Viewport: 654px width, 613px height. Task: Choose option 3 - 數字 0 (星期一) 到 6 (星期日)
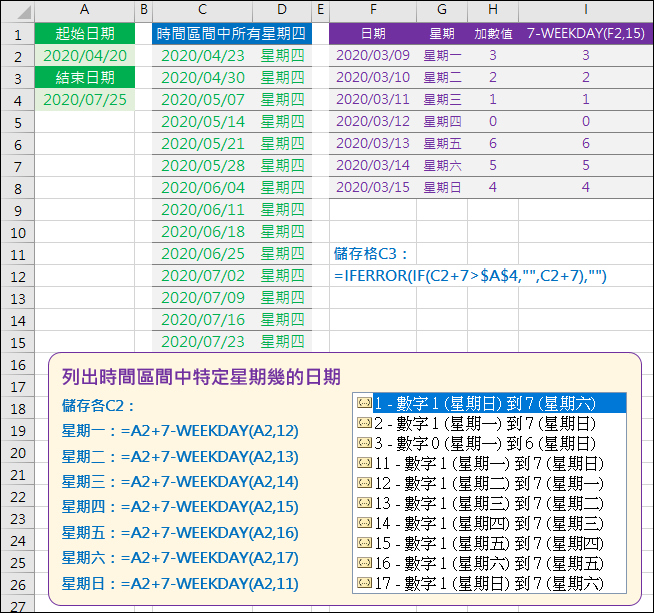pyautogui.click(x=485, y=443)
